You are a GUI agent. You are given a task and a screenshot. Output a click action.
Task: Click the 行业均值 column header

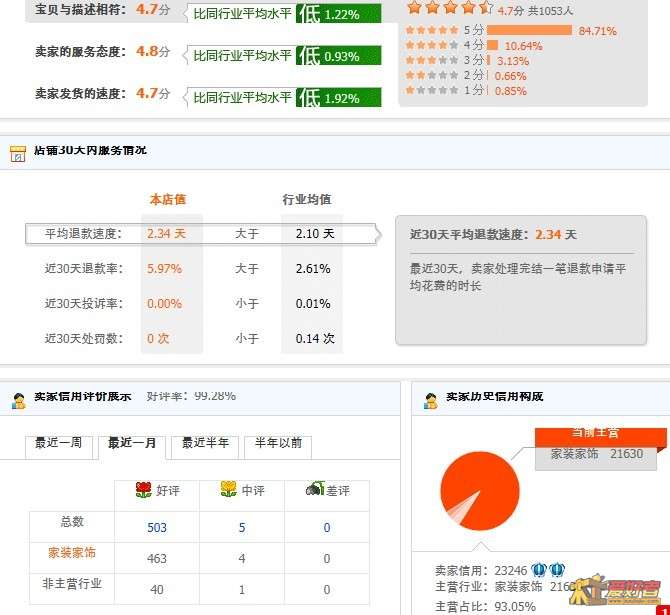click(307, 200)
